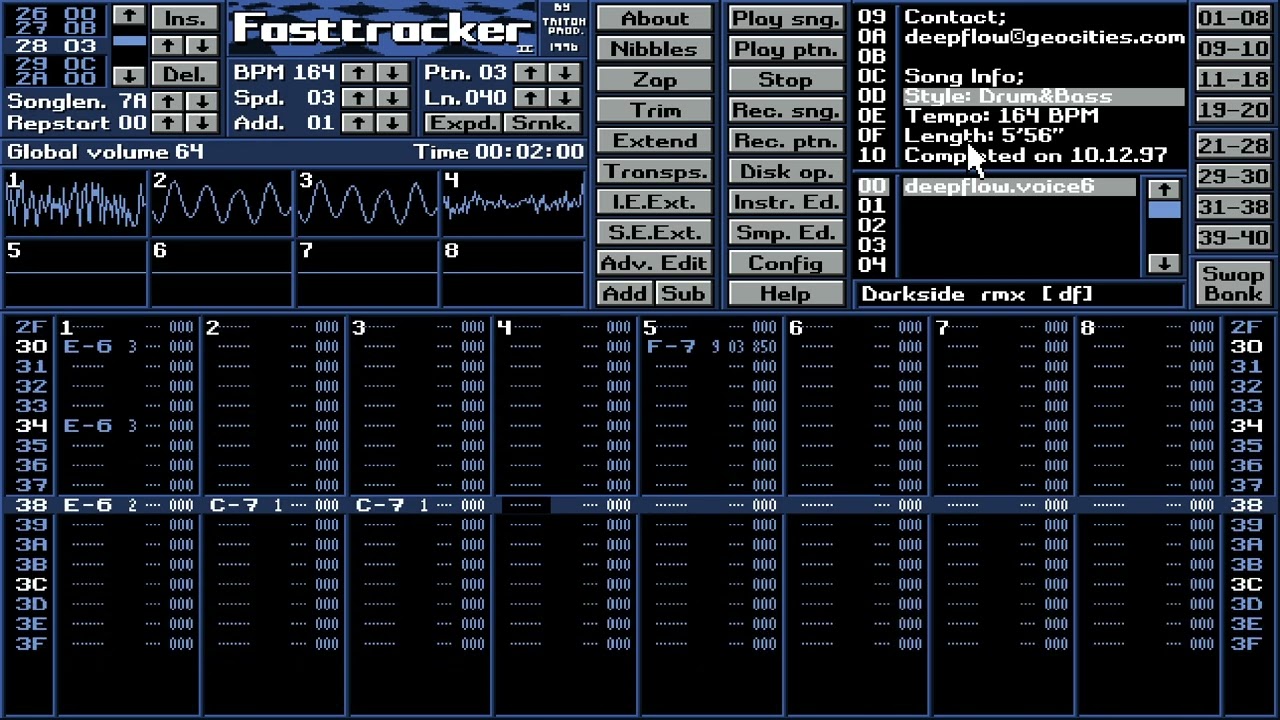
Task: Decrease the BPM value
Action: 393,73
